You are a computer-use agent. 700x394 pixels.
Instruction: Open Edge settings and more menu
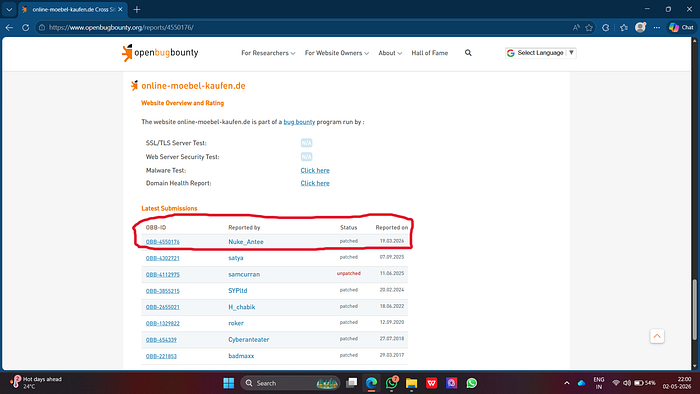656,27
